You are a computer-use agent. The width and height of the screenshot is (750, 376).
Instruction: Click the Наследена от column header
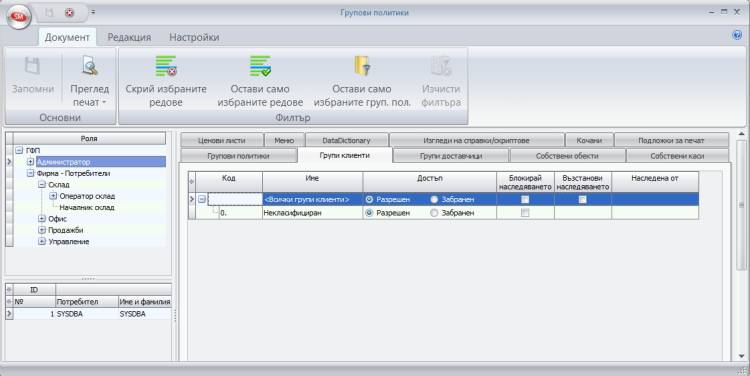click(x=655, y=182)
